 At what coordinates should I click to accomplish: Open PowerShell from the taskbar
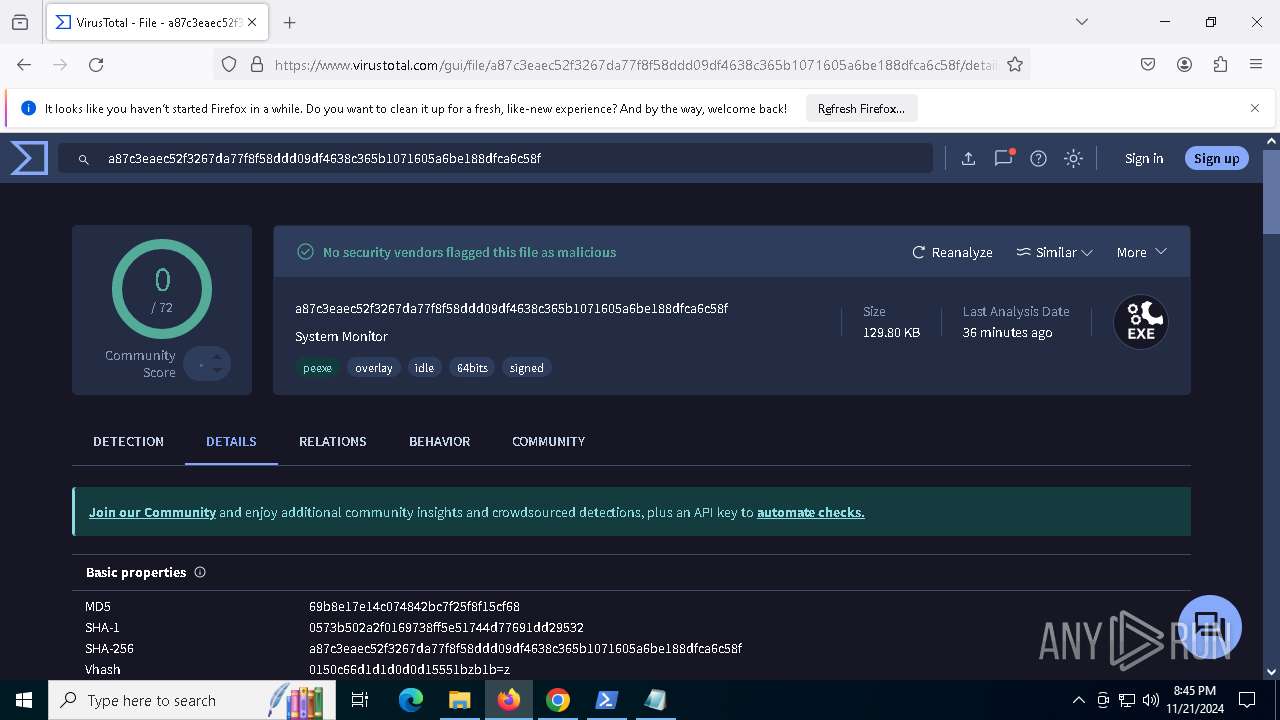606,700
